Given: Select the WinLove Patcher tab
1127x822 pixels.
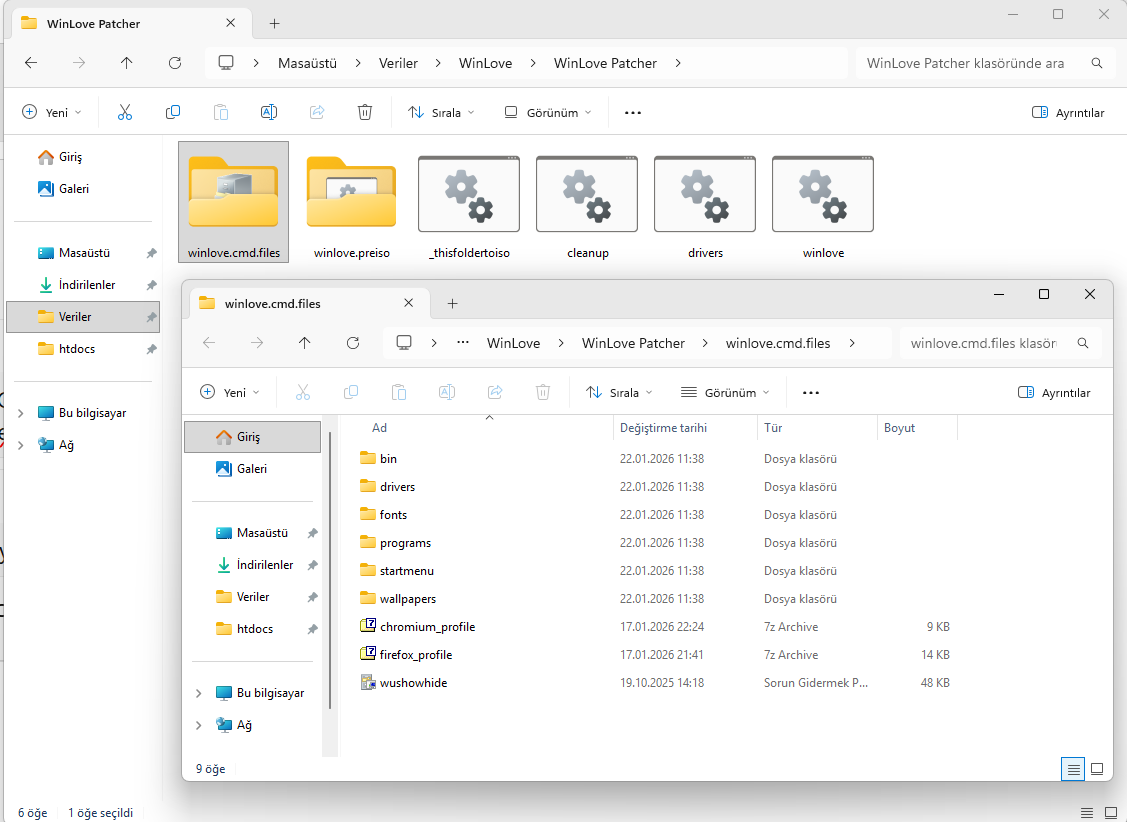Looking at the screenshot, I should coord(132,24).
